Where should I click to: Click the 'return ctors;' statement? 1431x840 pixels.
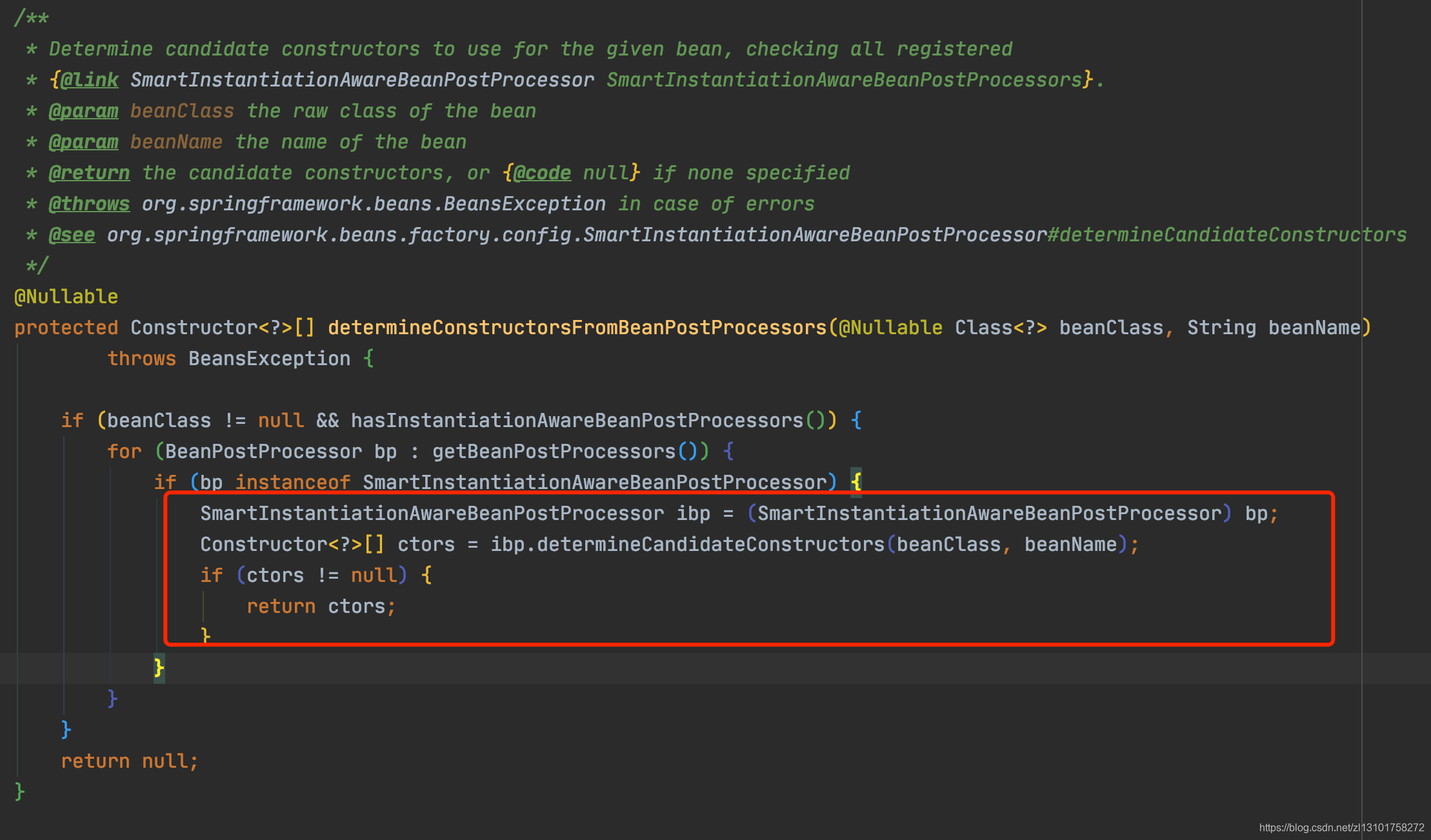tap(321, 606)
